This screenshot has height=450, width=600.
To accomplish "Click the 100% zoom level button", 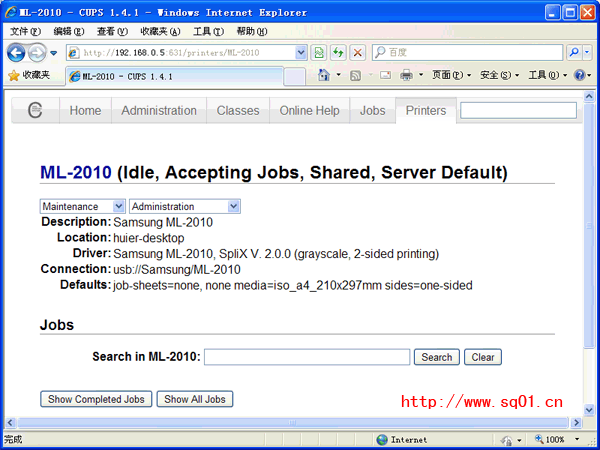I will (x=549, y=439).
